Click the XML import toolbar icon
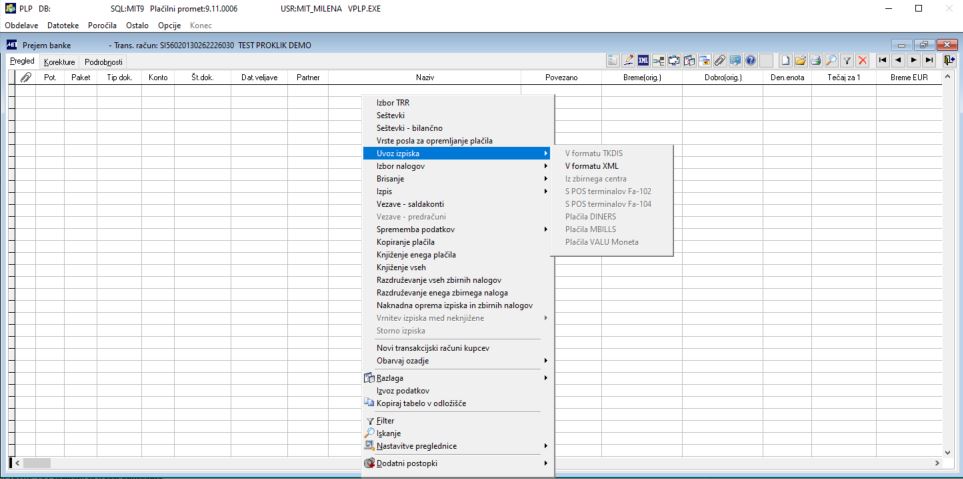 click(644, 60)
